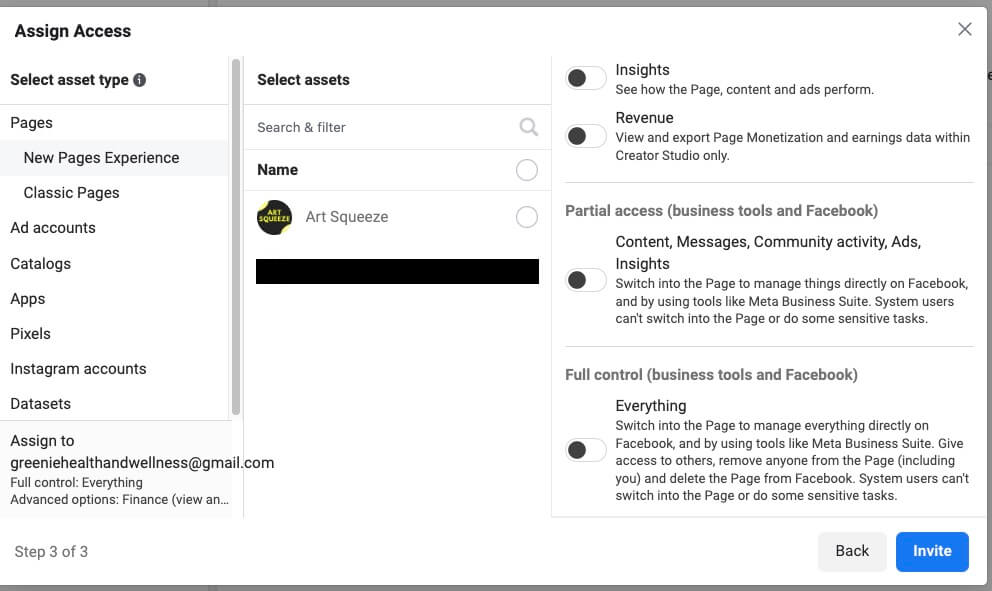This screenshot has height=591, width=992.
Task: Choose Instagram accounts asset type
Action: (x=114, y=368)
